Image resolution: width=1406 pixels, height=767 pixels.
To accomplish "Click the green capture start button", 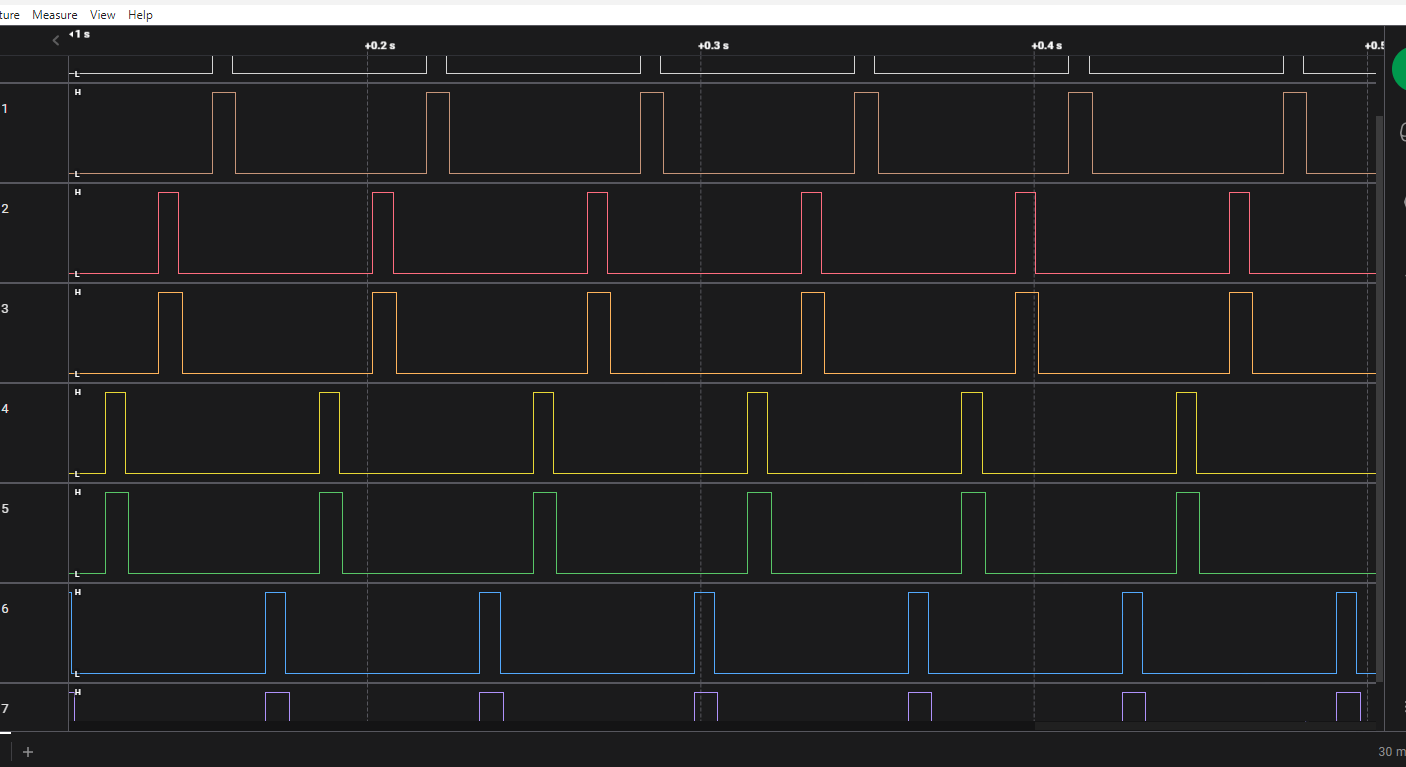I will click(1398, 69).
